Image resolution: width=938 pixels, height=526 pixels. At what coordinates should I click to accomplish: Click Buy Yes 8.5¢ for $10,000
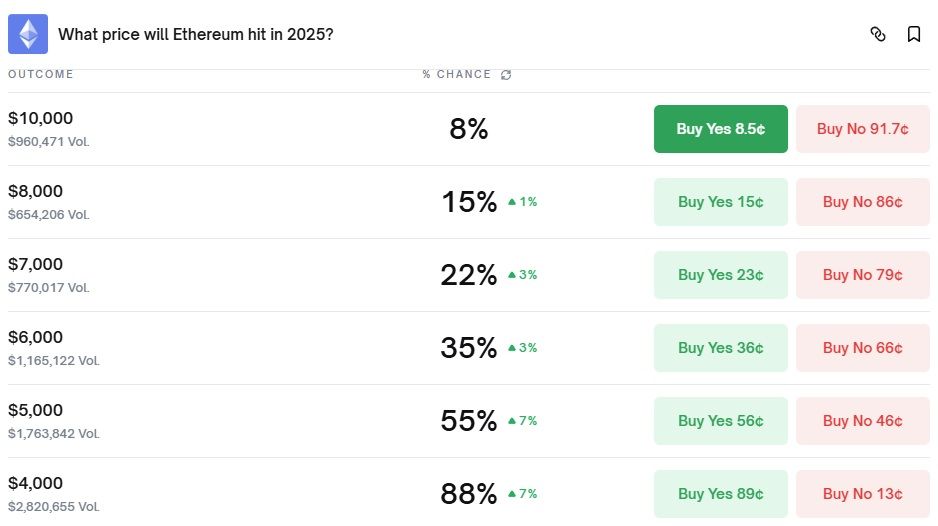[720, 129]
